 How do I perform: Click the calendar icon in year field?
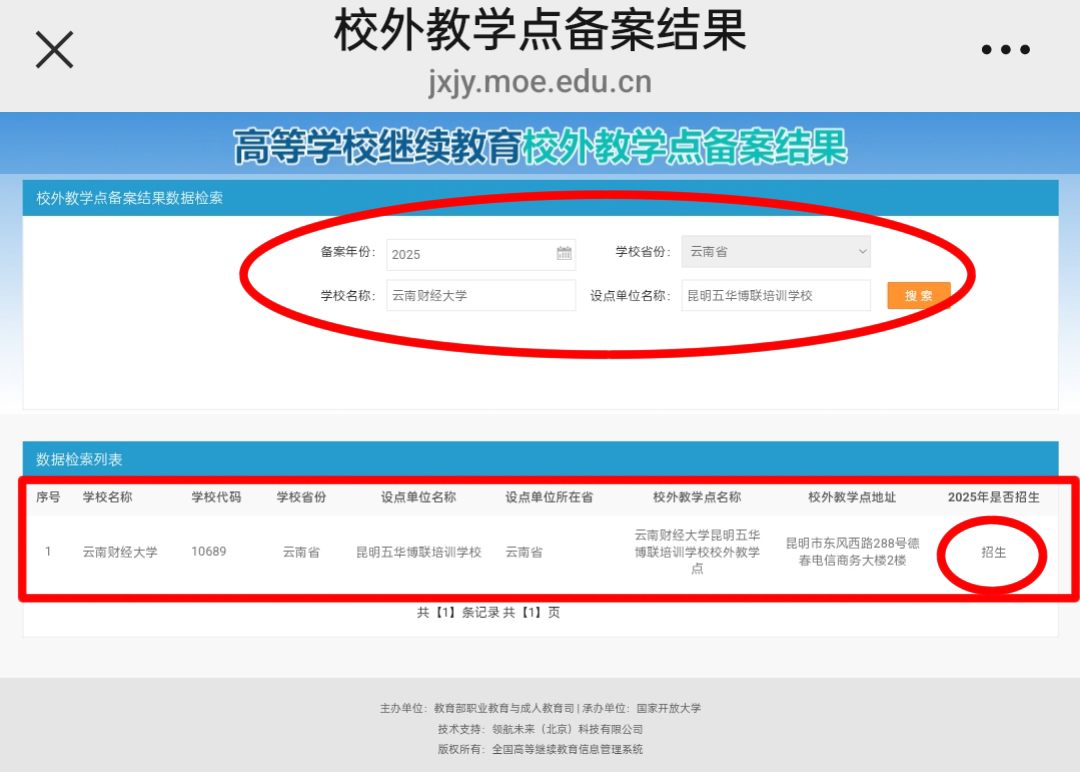point(564,254)
